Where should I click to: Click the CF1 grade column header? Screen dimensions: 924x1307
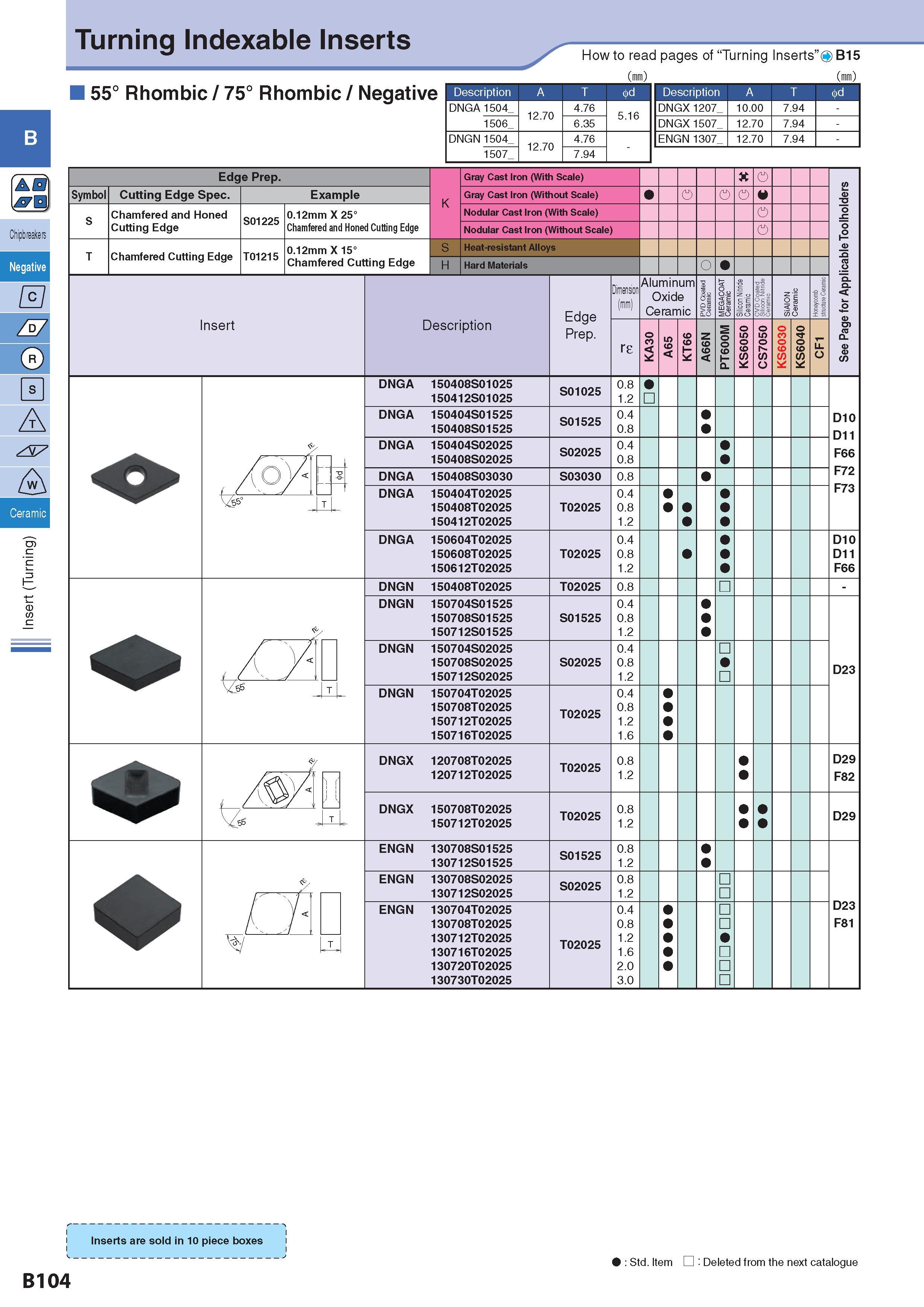tap(819, 346)
